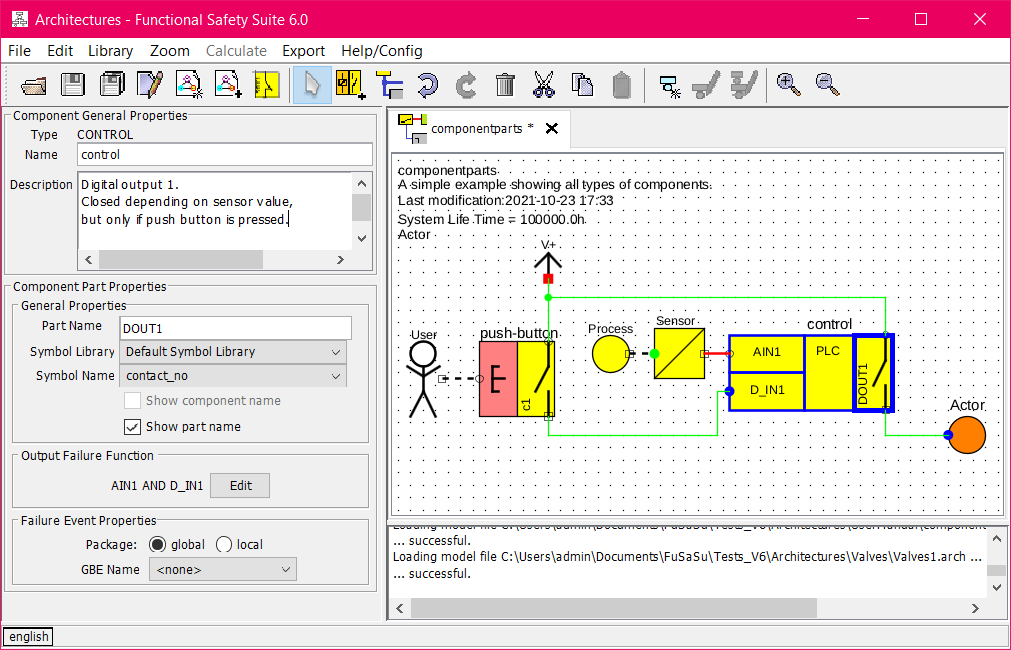This screenshot has height=650, width=1011.
Task: Click the copy icon in toolbar
Action: pos(582,85)
